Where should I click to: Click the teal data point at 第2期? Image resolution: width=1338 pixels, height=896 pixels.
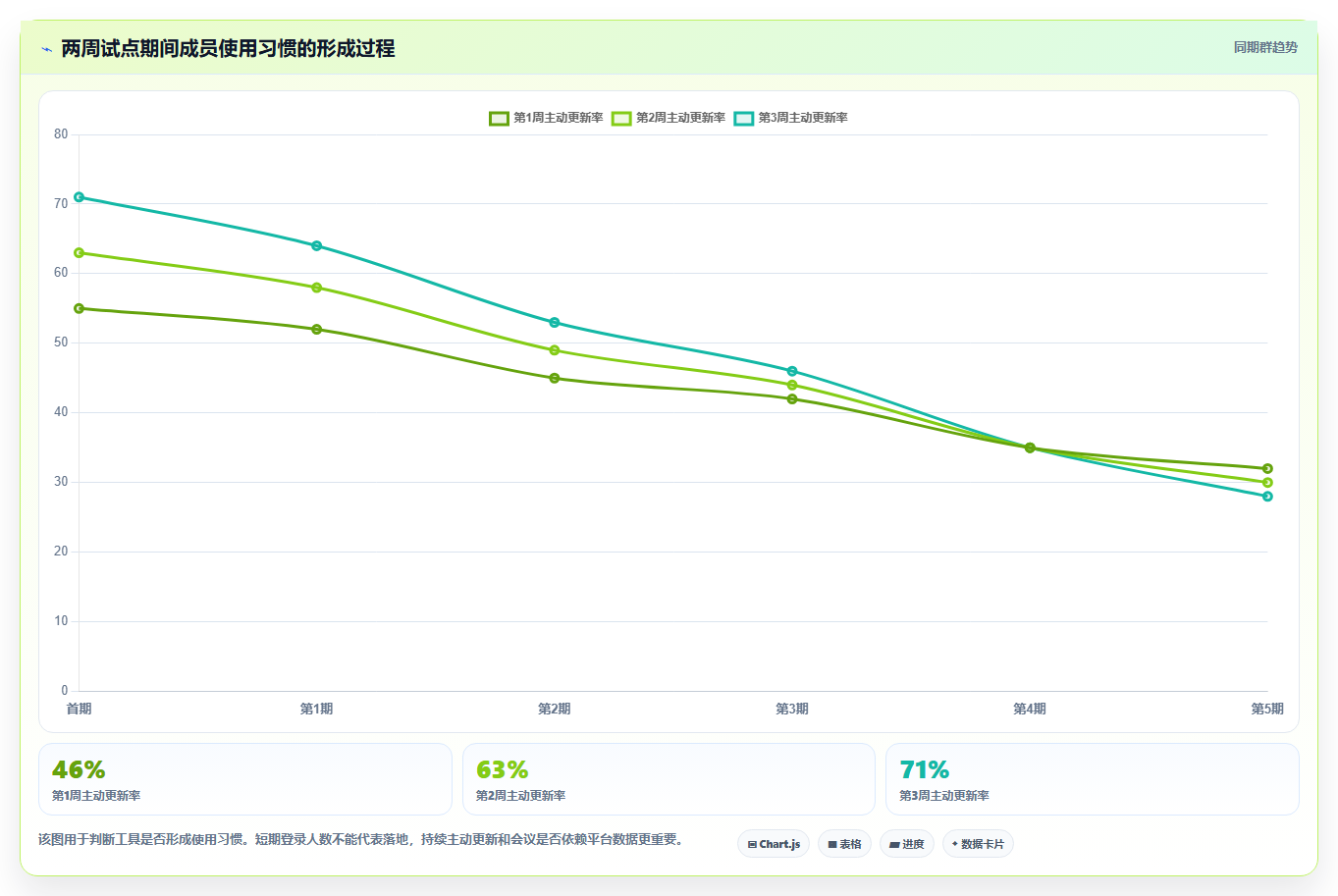(x=555, y=323)
